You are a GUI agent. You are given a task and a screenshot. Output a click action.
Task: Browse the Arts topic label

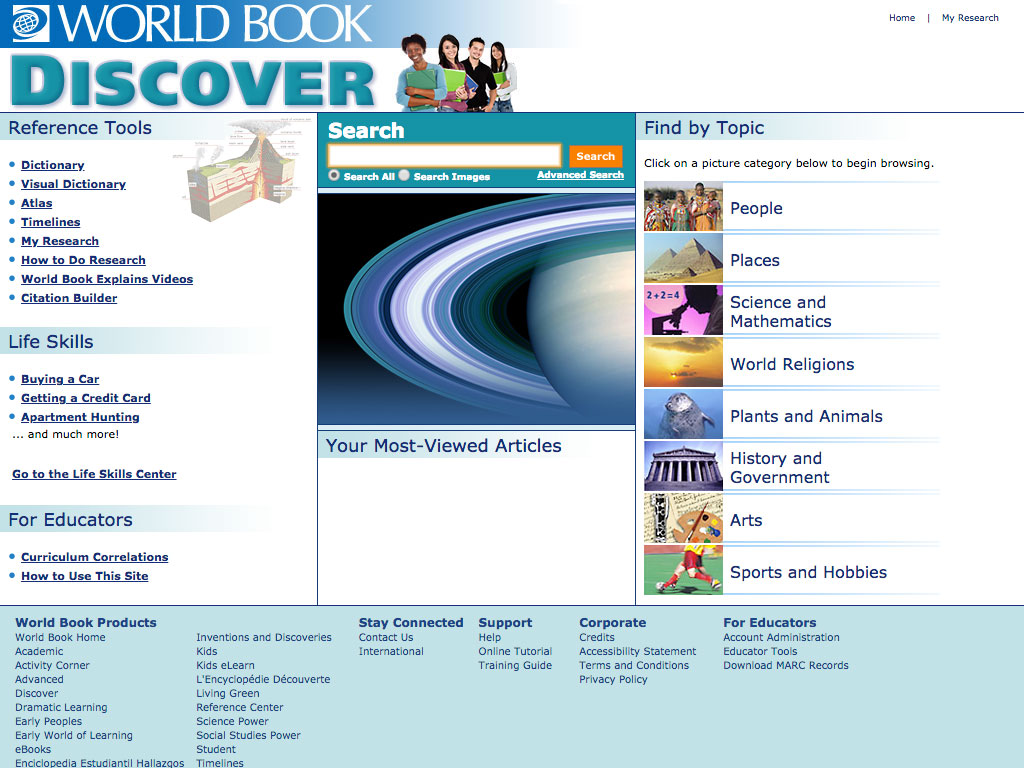746,520
